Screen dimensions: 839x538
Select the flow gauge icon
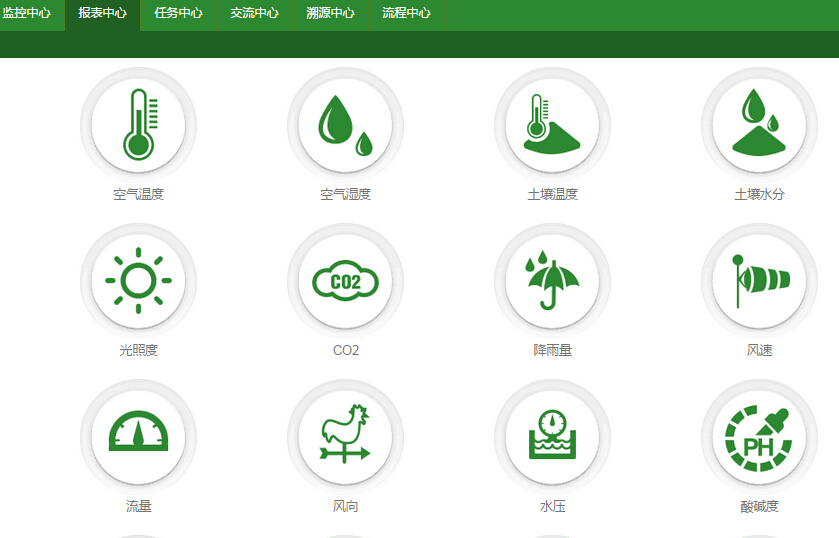138,437
